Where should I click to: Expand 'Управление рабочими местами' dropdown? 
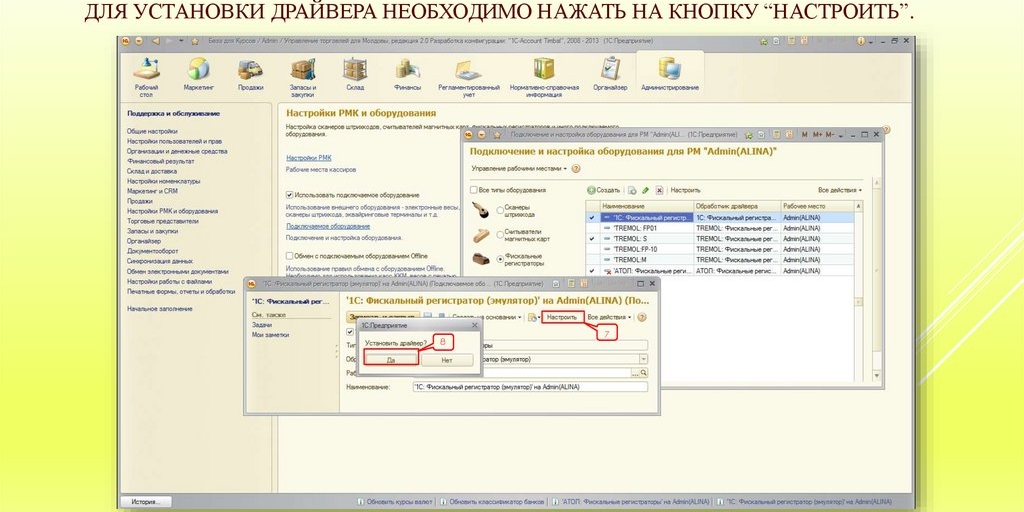click(519, 168)
